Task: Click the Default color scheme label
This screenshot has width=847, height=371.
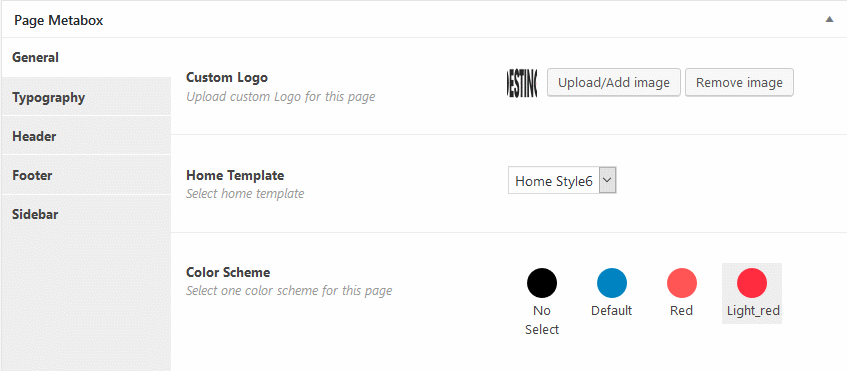Action: (x=611, y=311)
